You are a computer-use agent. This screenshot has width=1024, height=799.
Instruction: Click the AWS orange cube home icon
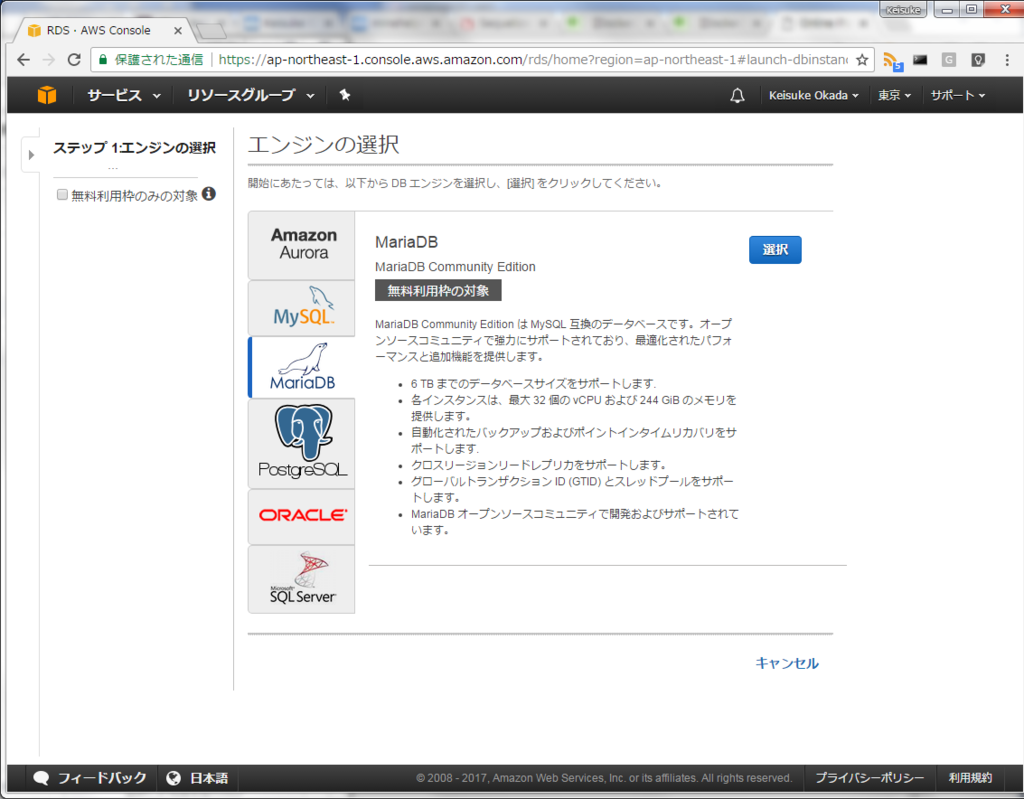[x=46, y=95]
